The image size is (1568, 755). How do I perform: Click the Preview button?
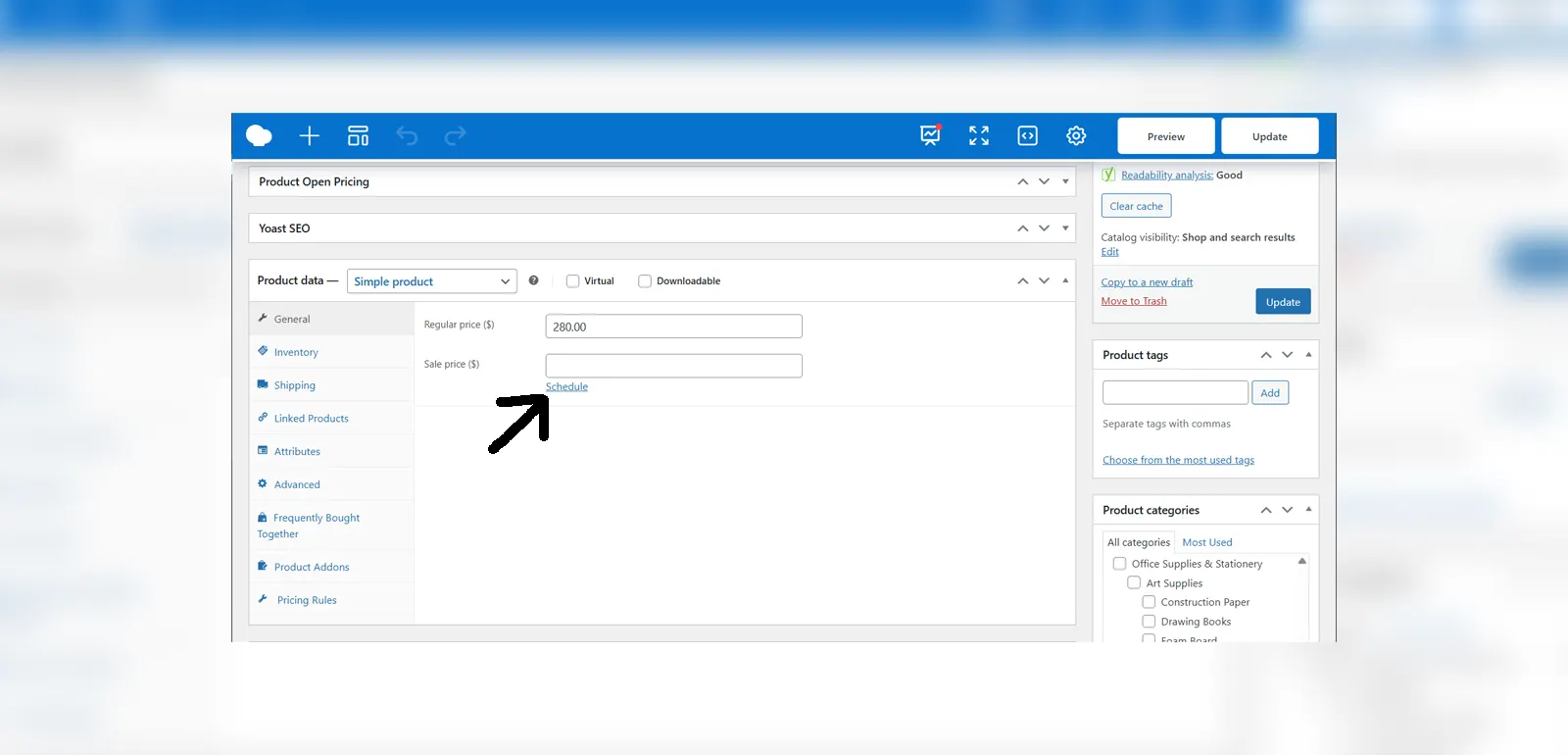point(1165,136)
